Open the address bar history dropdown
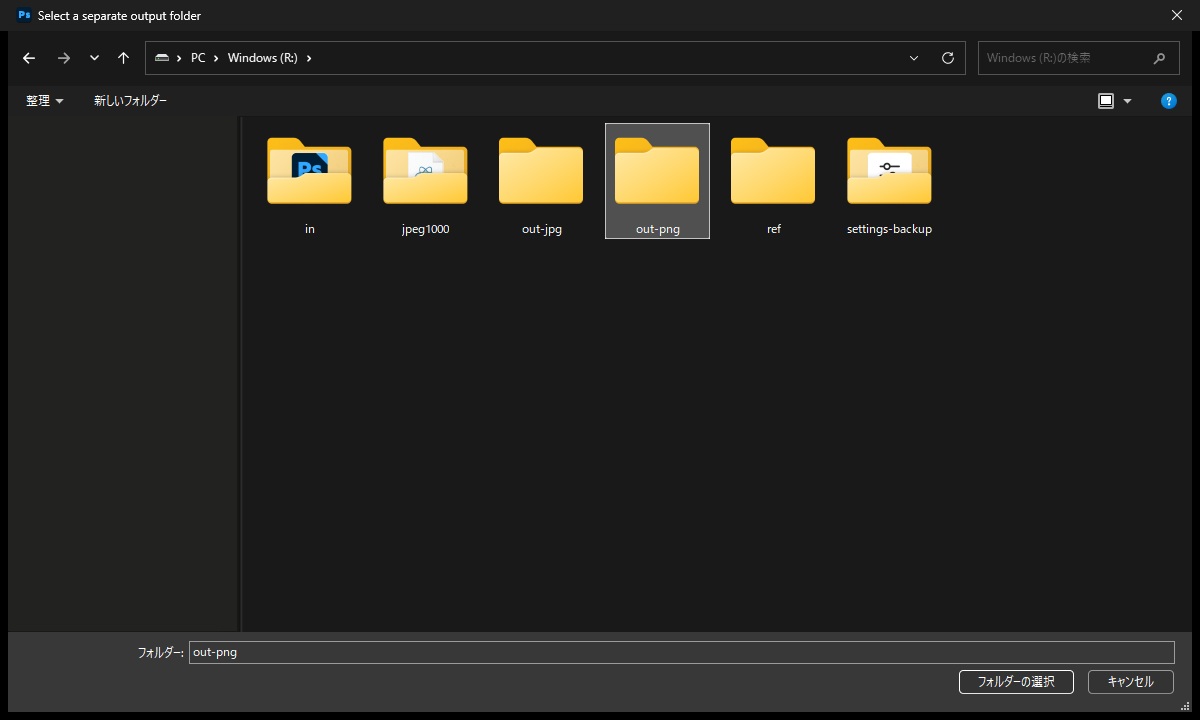The height and width of the screenshot is (720, 1200). click(914, 58)
